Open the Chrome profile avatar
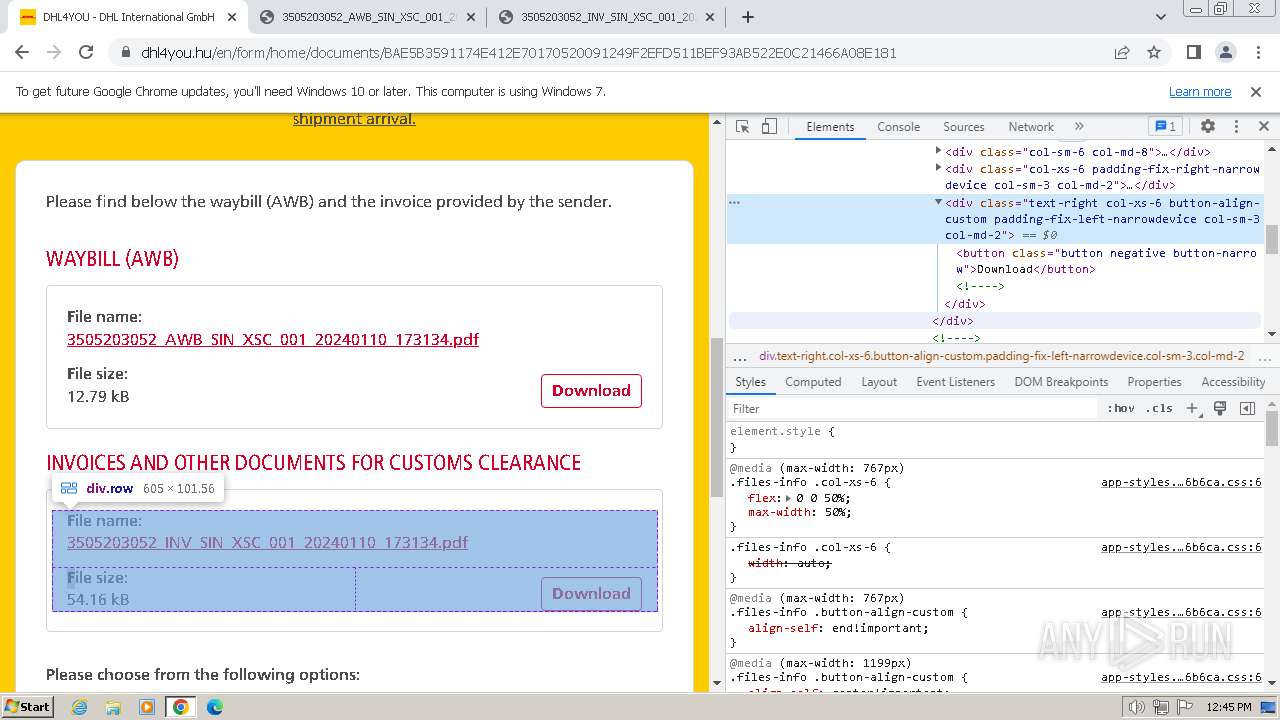The width and height of the screenshot is (1280, 720). tap(1225, 53)
